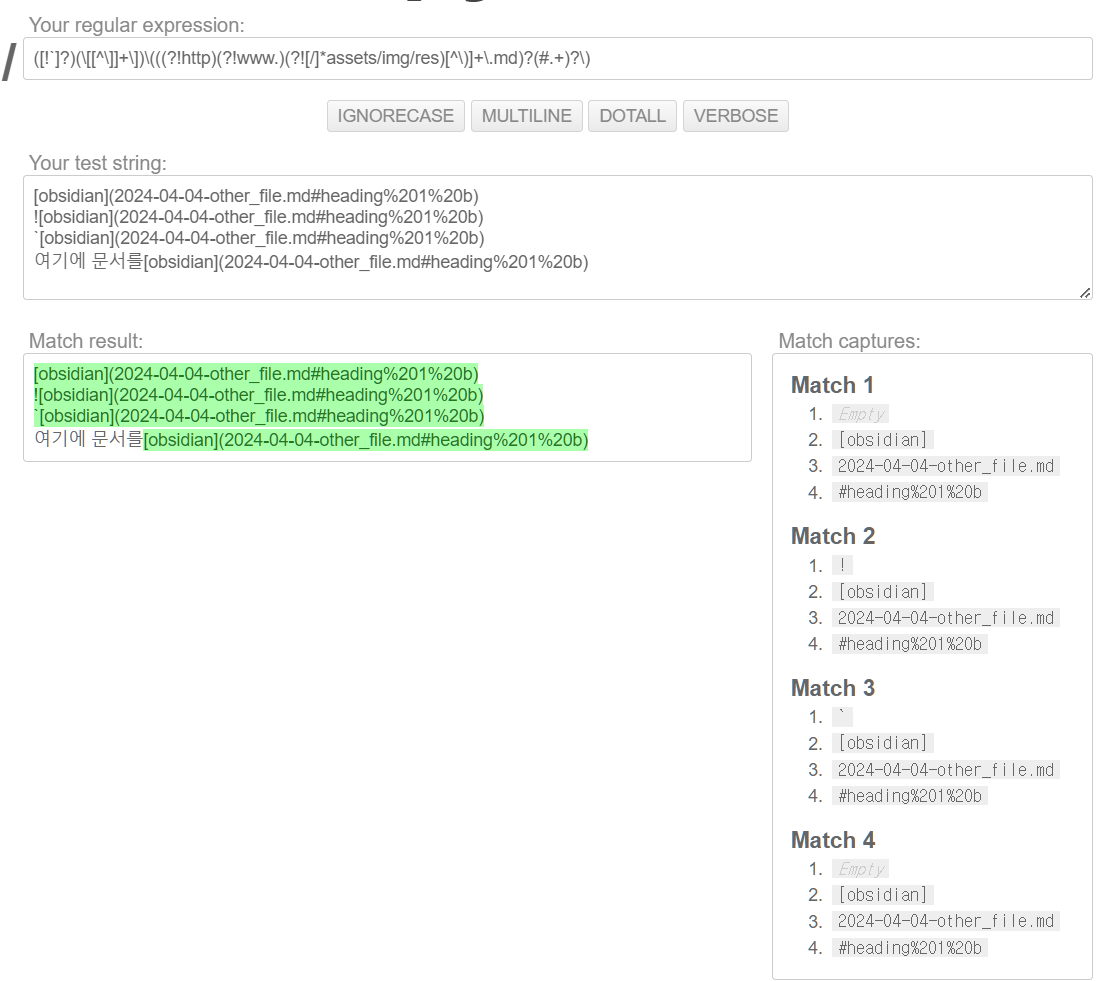Screen dimensions: 1099x981
Task: Click the Korean line in the test string
Action: pyautogui.click(x=311, y=261)
